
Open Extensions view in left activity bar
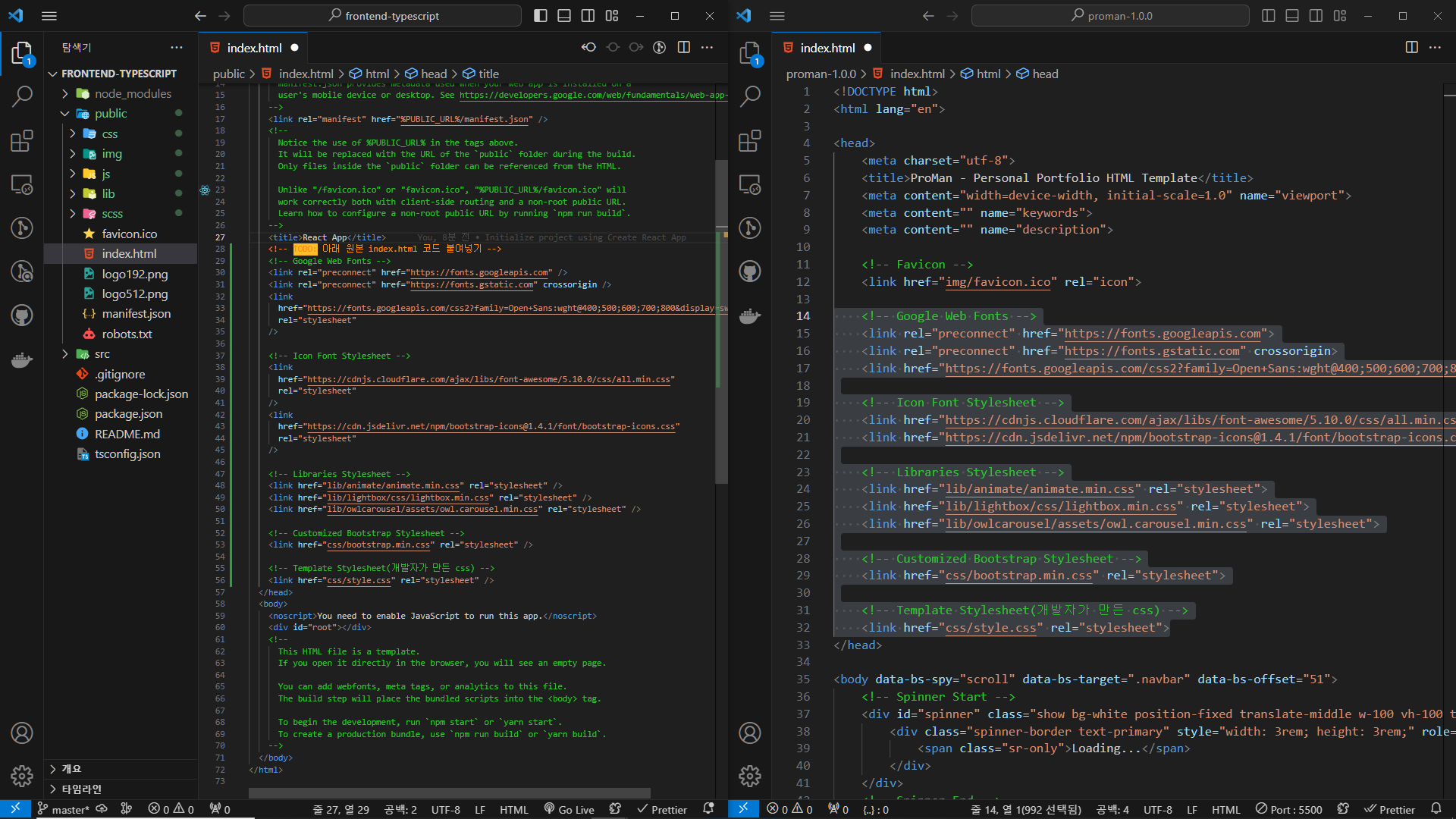[22, 141]
